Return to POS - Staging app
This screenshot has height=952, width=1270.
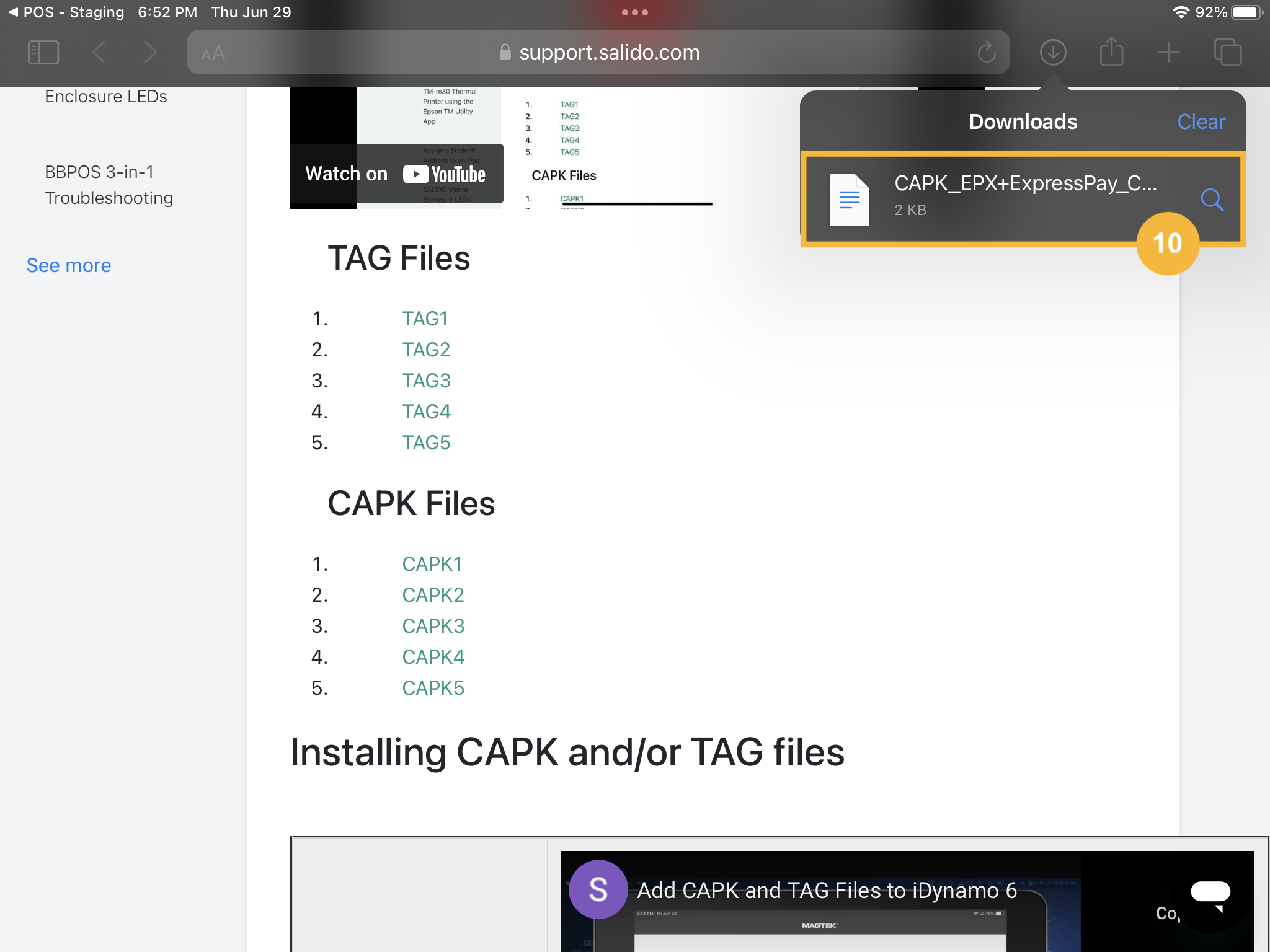[x=66, y=12]
